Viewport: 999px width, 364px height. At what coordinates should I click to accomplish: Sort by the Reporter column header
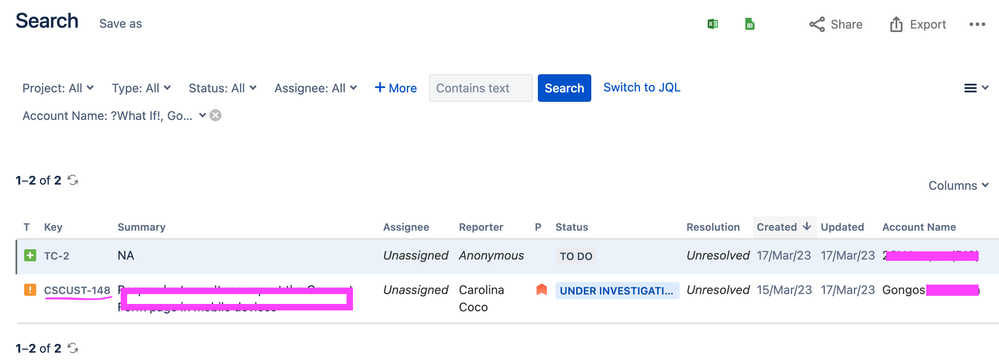(481, 227)
